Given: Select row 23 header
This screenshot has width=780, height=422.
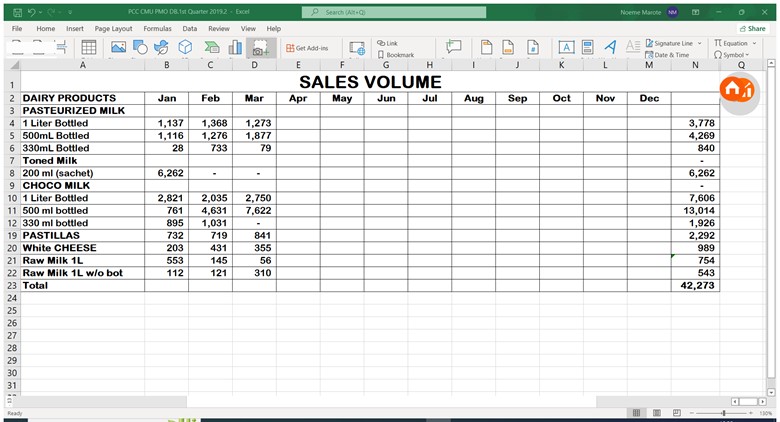Looking at the screenshot, I should point(12,286).
